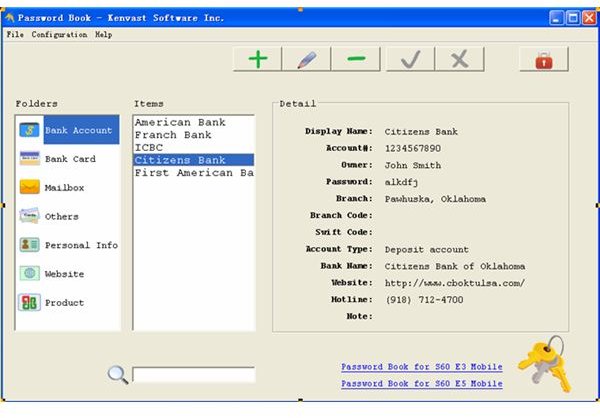This screenshot has width=600, height=418.
Task: Click the Bank Account folder icon
Action: tap(29, 130)
